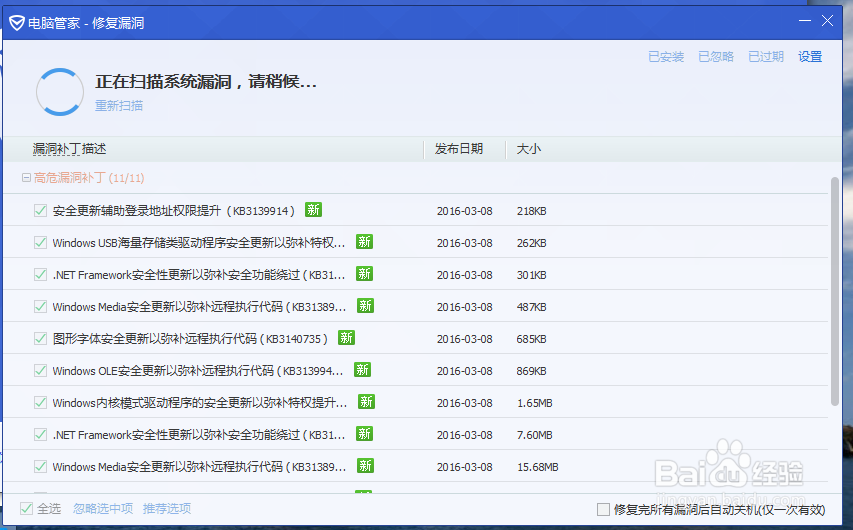Click 新 badge on 487KB Windows Media row

point(366,306)
